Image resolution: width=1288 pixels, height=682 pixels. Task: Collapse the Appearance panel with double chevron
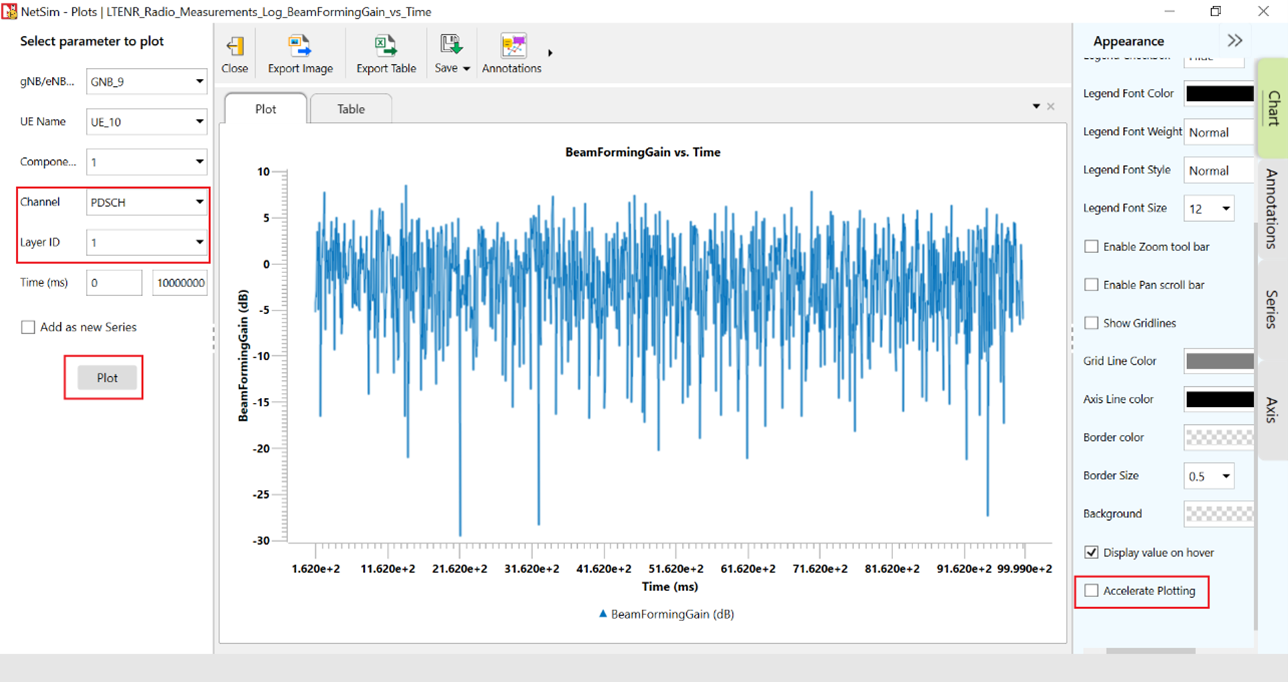click(1235, 41)
